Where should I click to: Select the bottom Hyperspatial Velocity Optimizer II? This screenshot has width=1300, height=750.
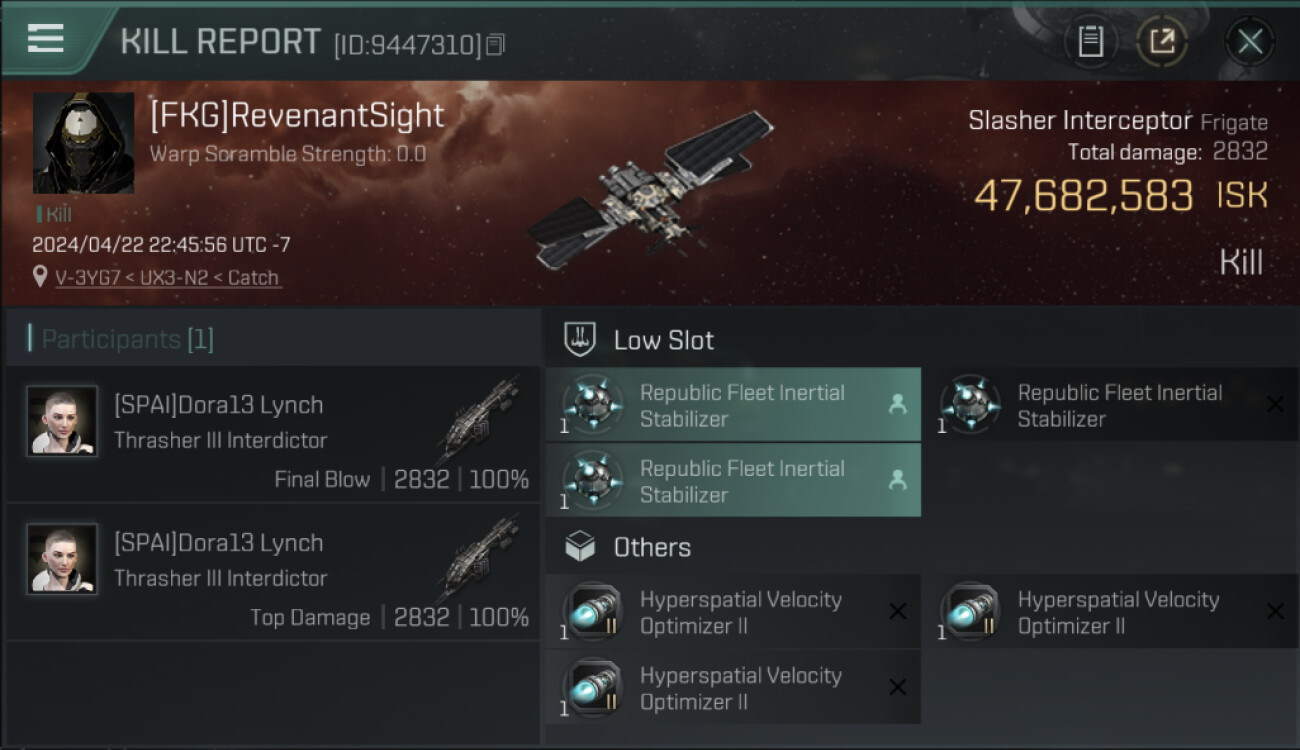coord(732,687)
